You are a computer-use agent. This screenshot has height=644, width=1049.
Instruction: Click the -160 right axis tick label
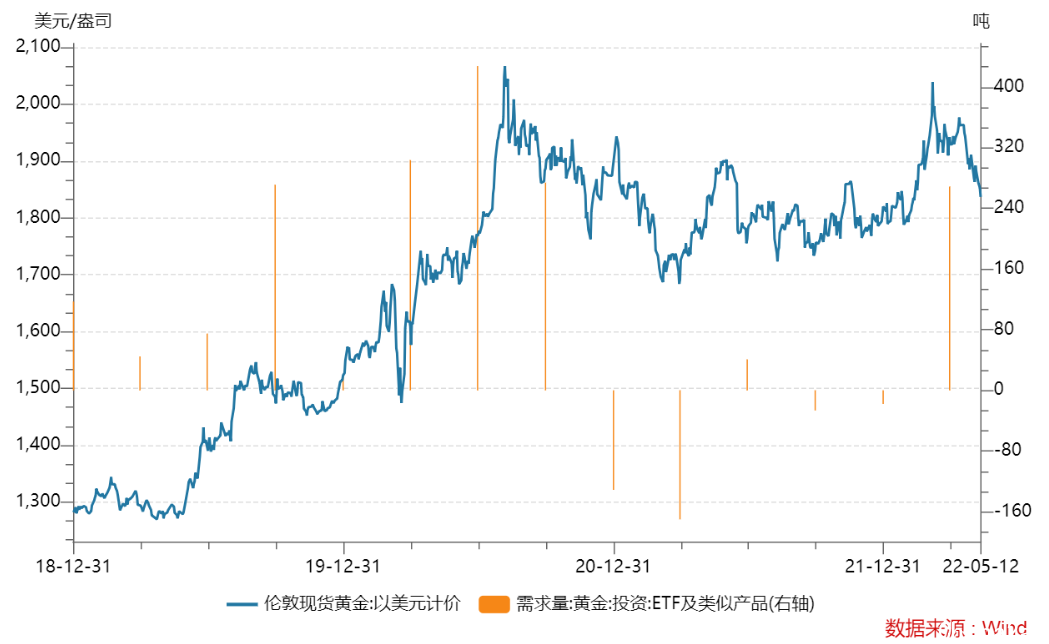point(1012,510)
